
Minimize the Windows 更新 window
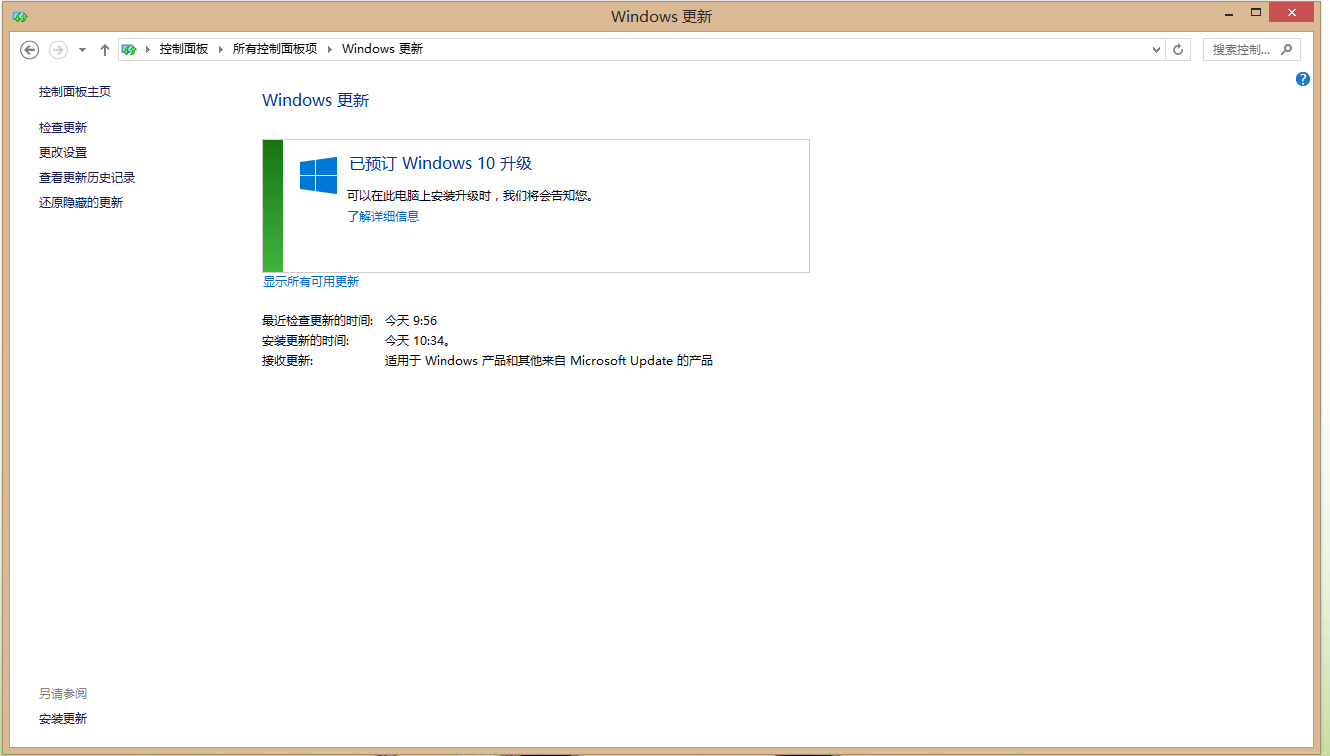(x=1228, y=13)
